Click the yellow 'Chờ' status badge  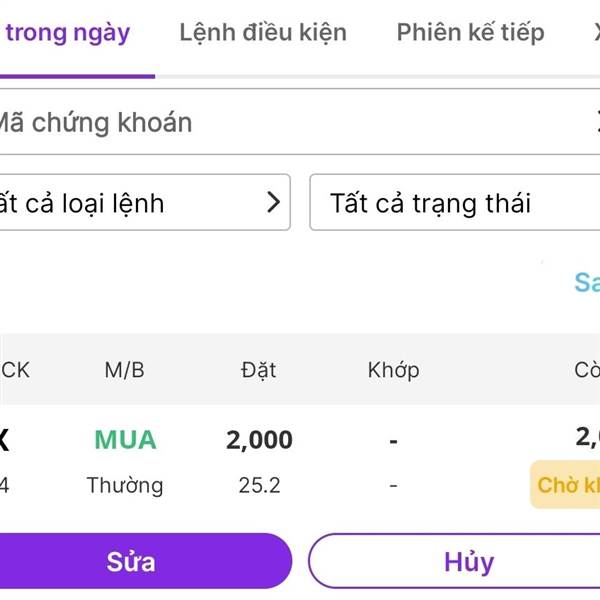567,486
